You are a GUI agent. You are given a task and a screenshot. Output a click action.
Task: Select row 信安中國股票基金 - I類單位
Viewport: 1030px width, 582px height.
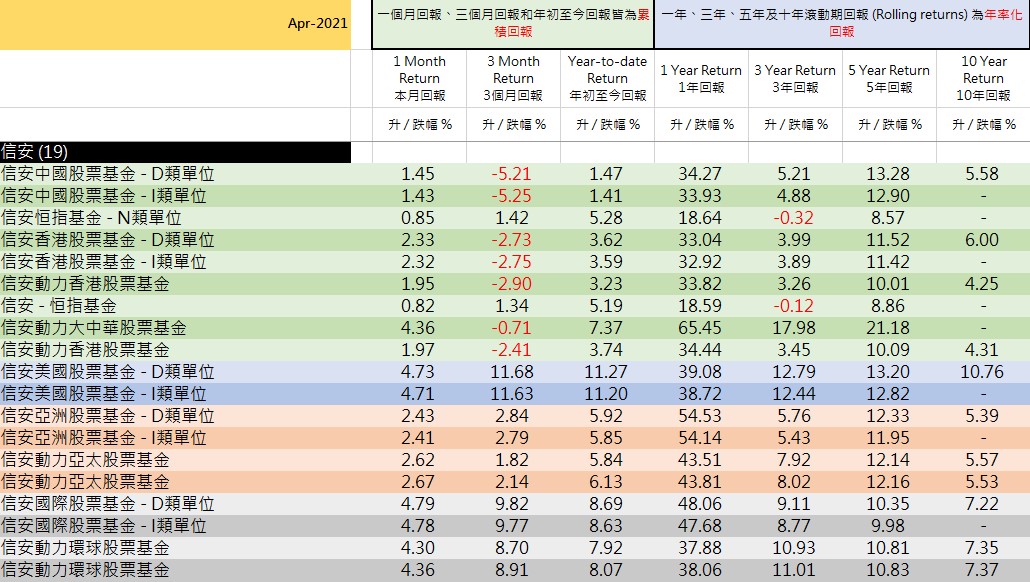coord(515,196)
